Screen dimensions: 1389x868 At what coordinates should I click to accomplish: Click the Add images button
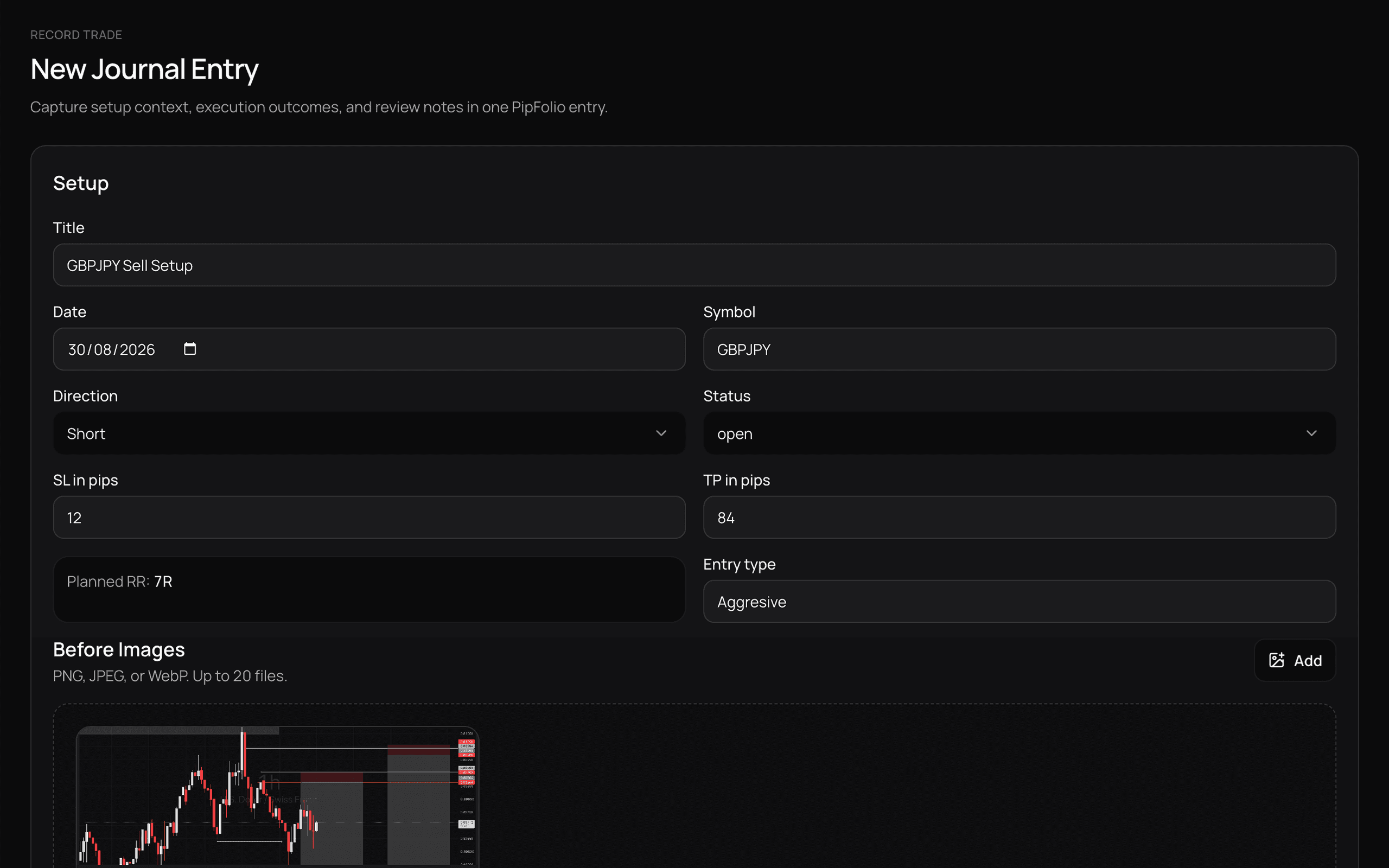(1295, 660)
